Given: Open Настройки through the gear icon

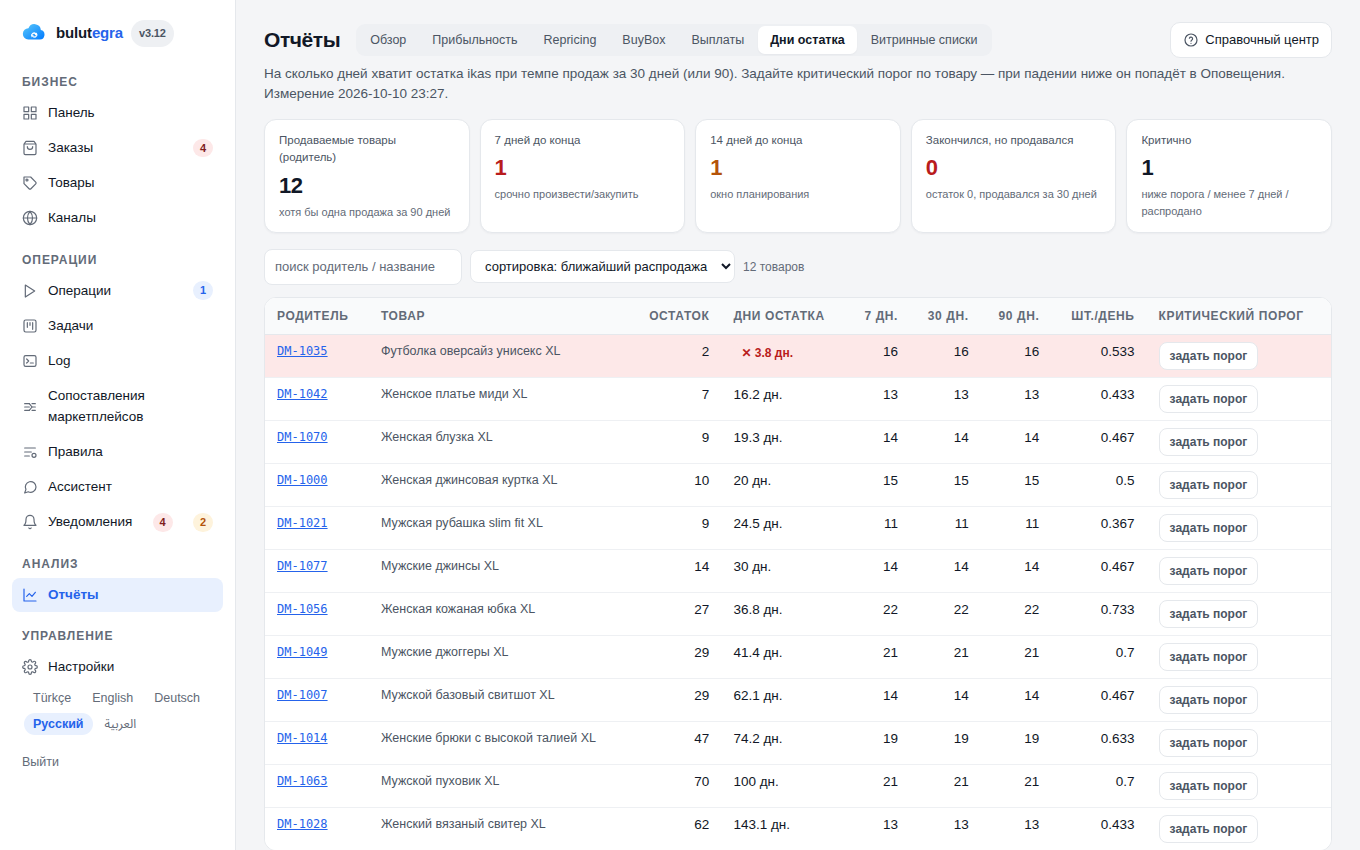Looking at the screenshot, I should coord(30,667).
